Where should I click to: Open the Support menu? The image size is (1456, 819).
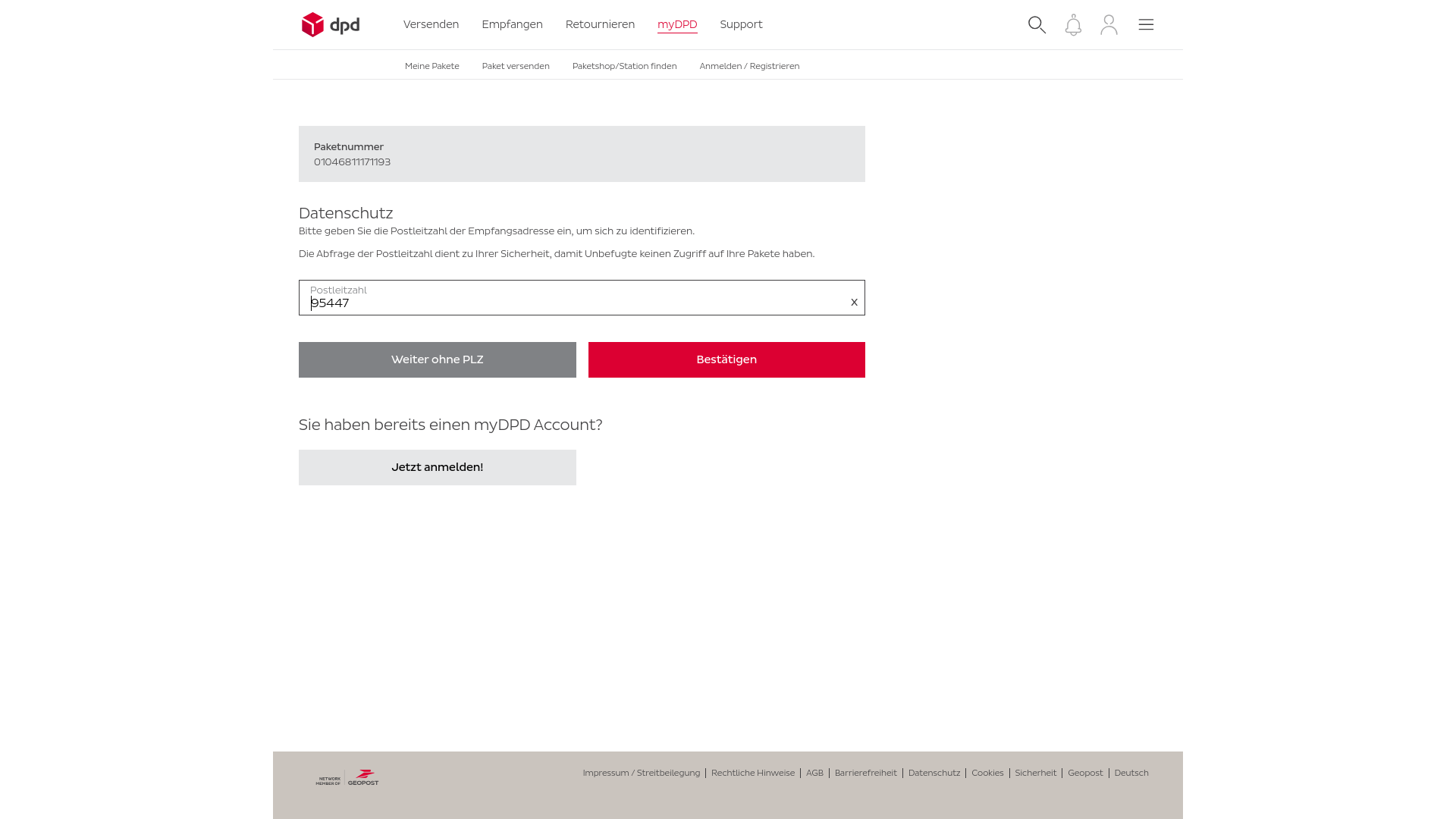(x=741, y=24)
